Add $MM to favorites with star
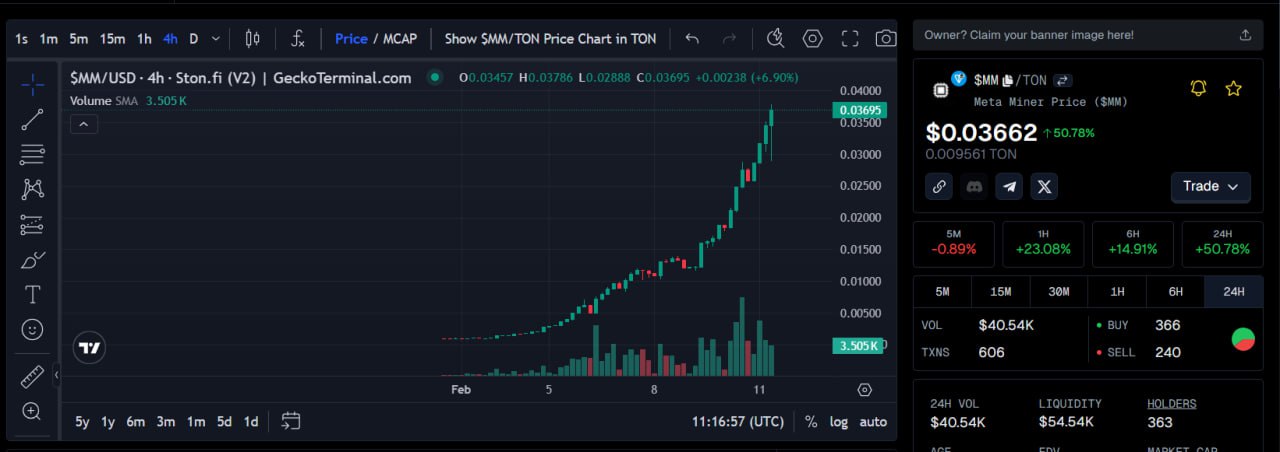Screen dimensions: 1280x452 [x=1233, y=89]
